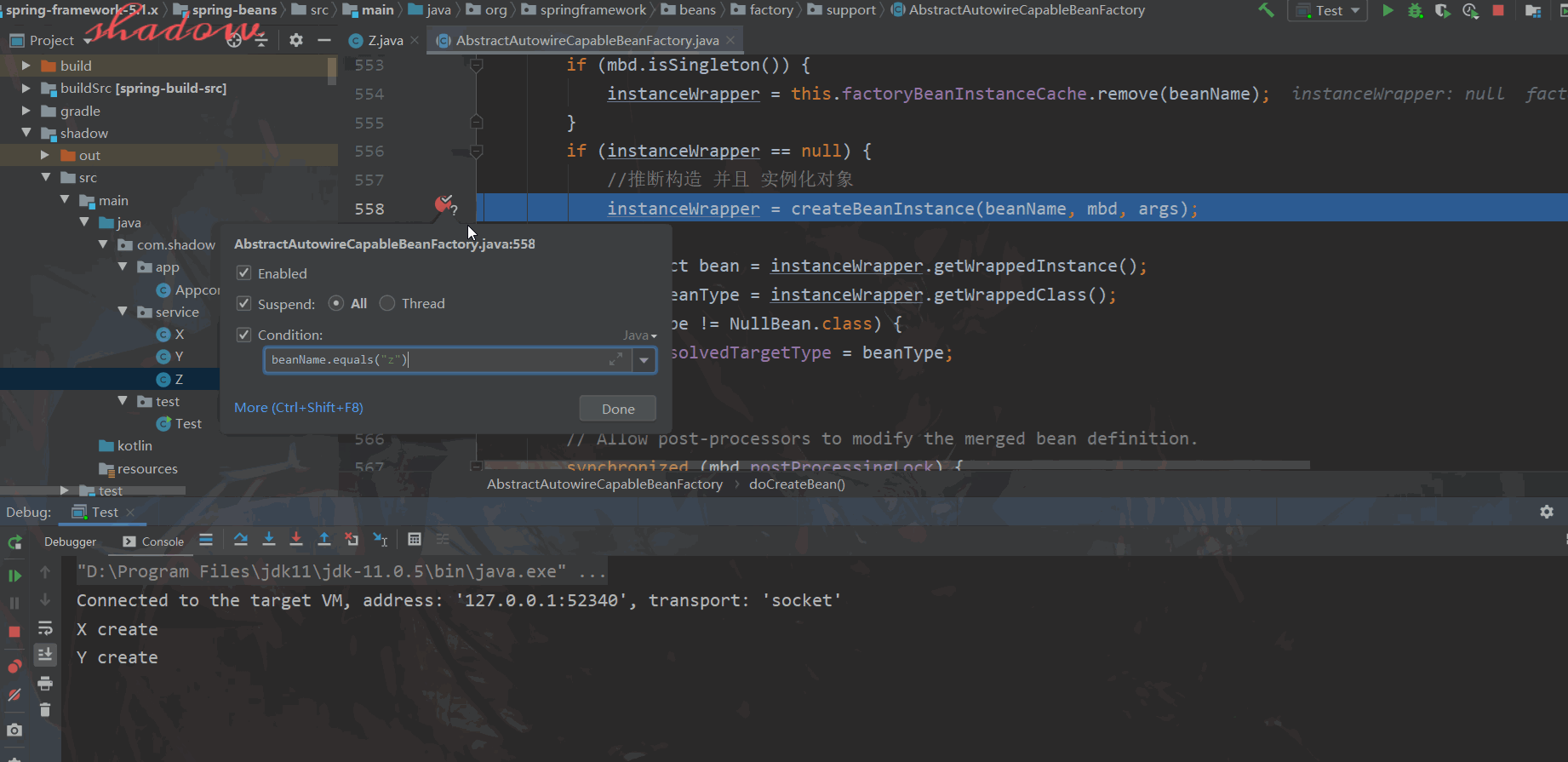The width and height of the screenshot is (1568, 762).
Task: Hide the Project tool window
Action: point(323,40)
